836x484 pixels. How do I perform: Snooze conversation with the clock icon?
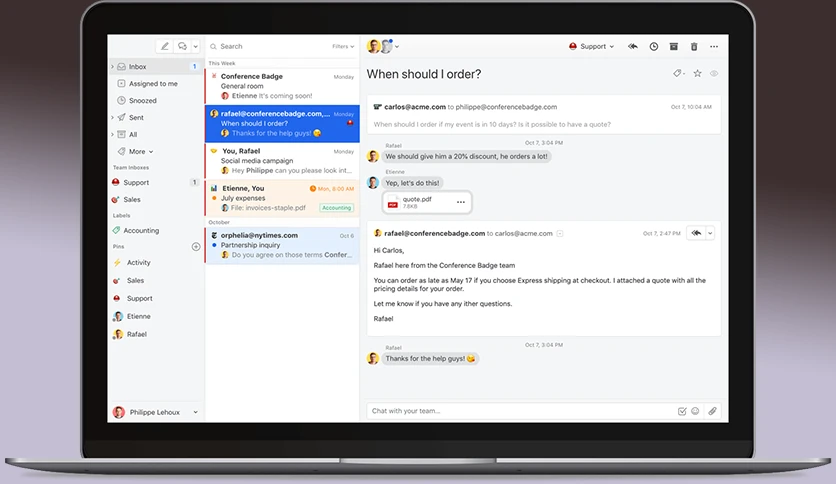(654, 46)
